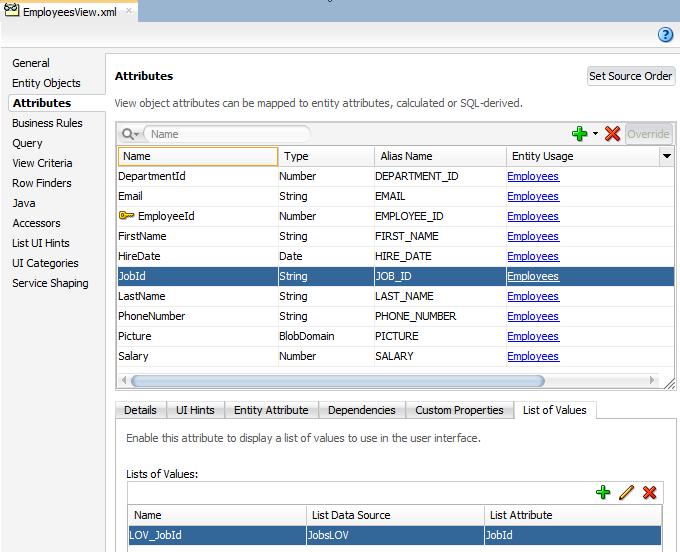Open the General section
This screenshot has height=552, width=680.
coord(31,63)
